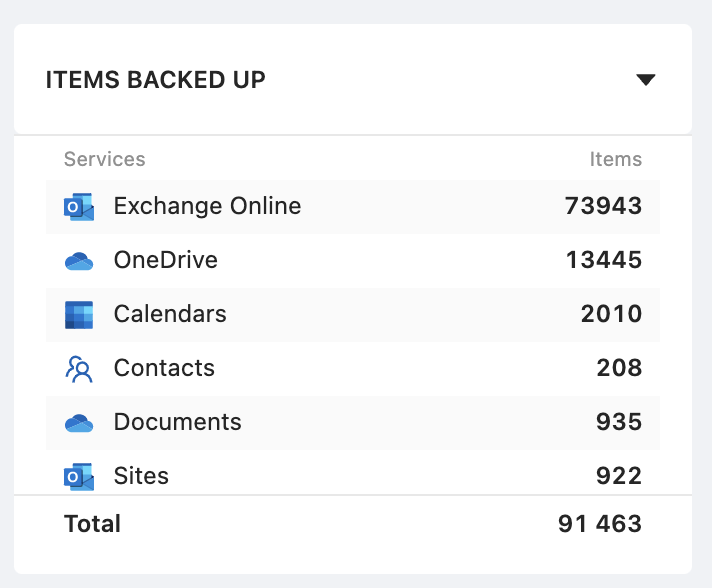
Task: Click the Exchange Online Outlook icon
Action: click(x=79, y=207)
